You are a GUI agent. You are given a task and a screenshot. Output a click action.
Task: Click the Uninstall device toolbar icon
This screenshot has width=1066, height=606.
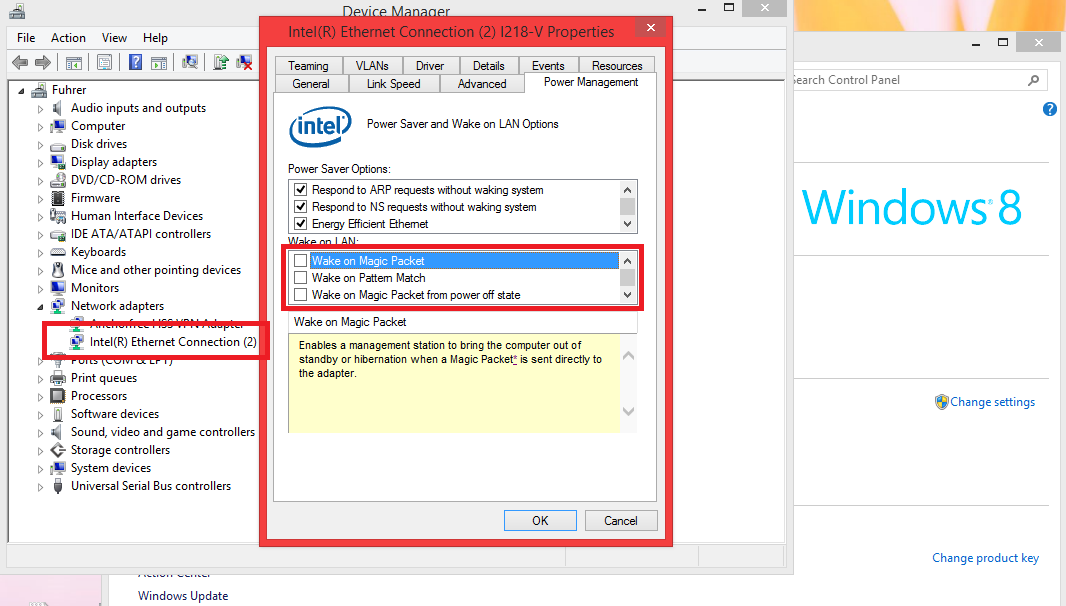pos(244,62)
